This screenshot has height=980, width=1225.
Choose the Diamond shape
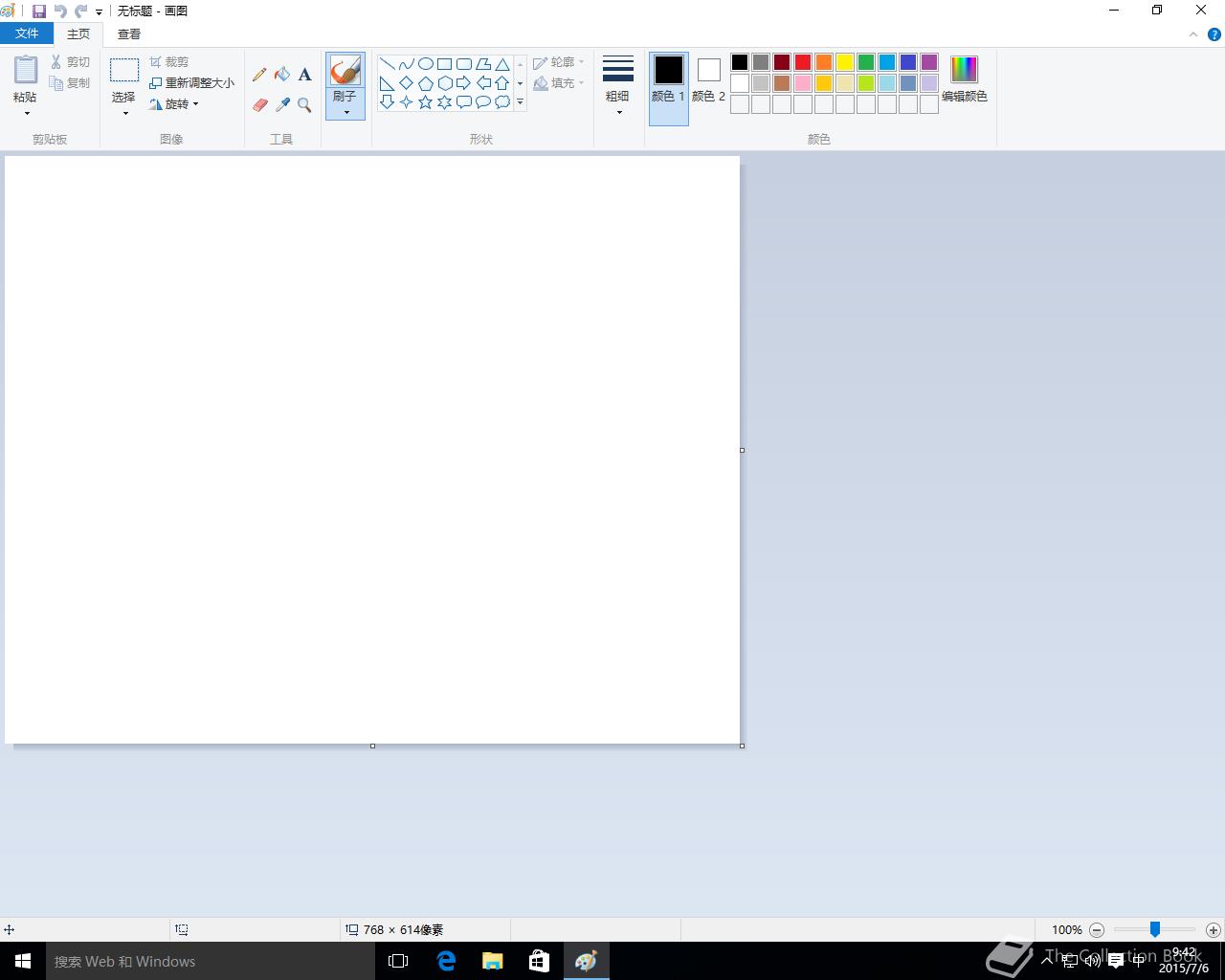click(x=407, y=83)
